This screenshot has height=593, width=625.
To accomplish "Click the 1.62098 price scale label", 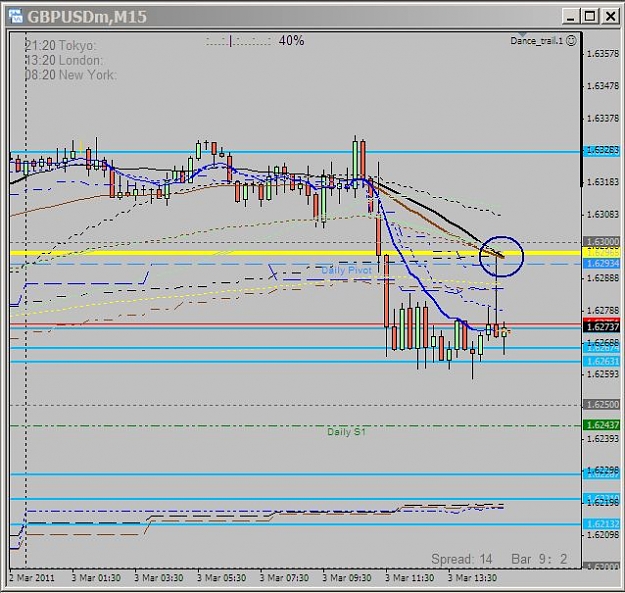I will coord(603,535).
